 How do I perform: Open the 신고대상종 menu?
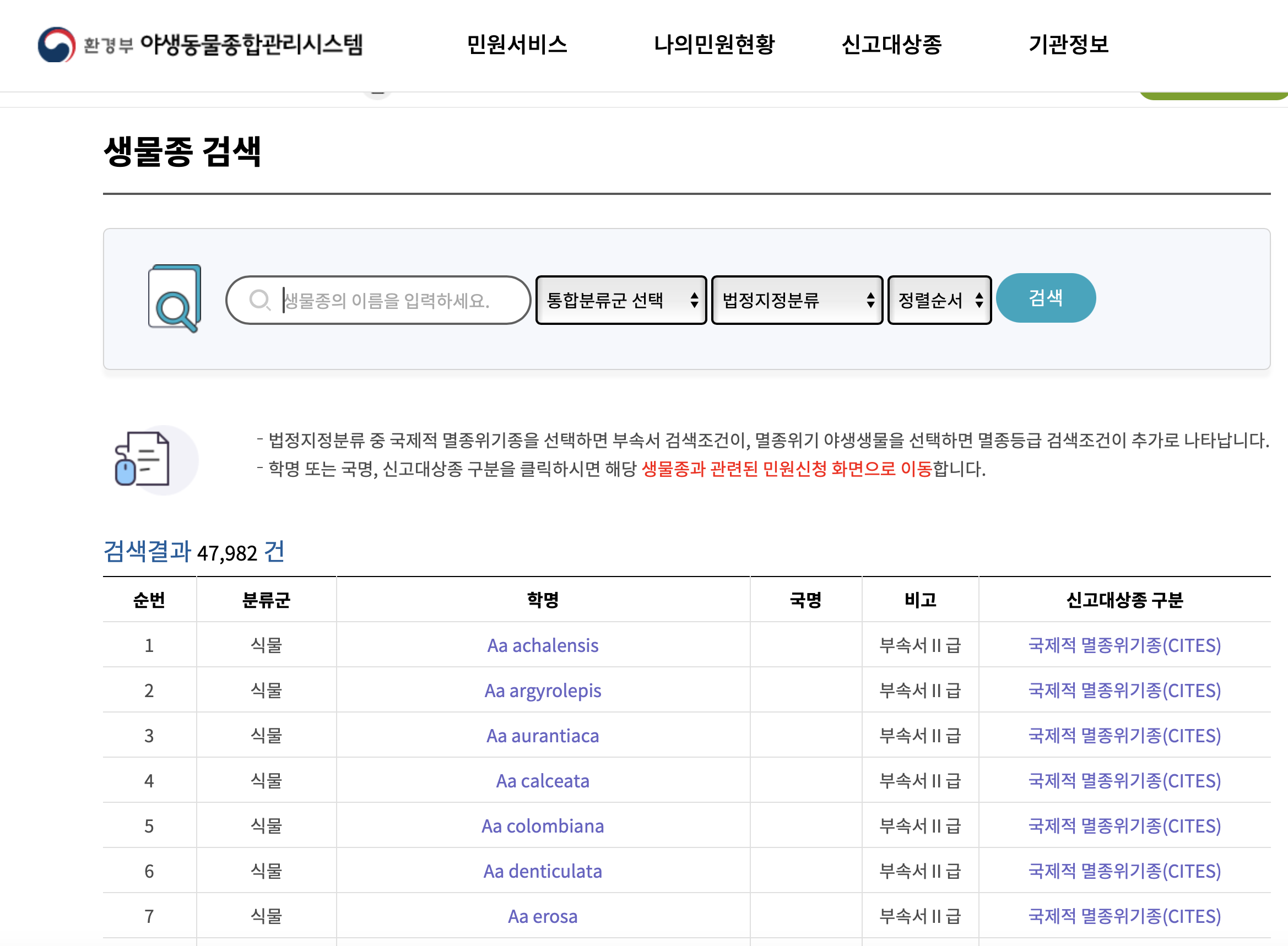point(891,45)
